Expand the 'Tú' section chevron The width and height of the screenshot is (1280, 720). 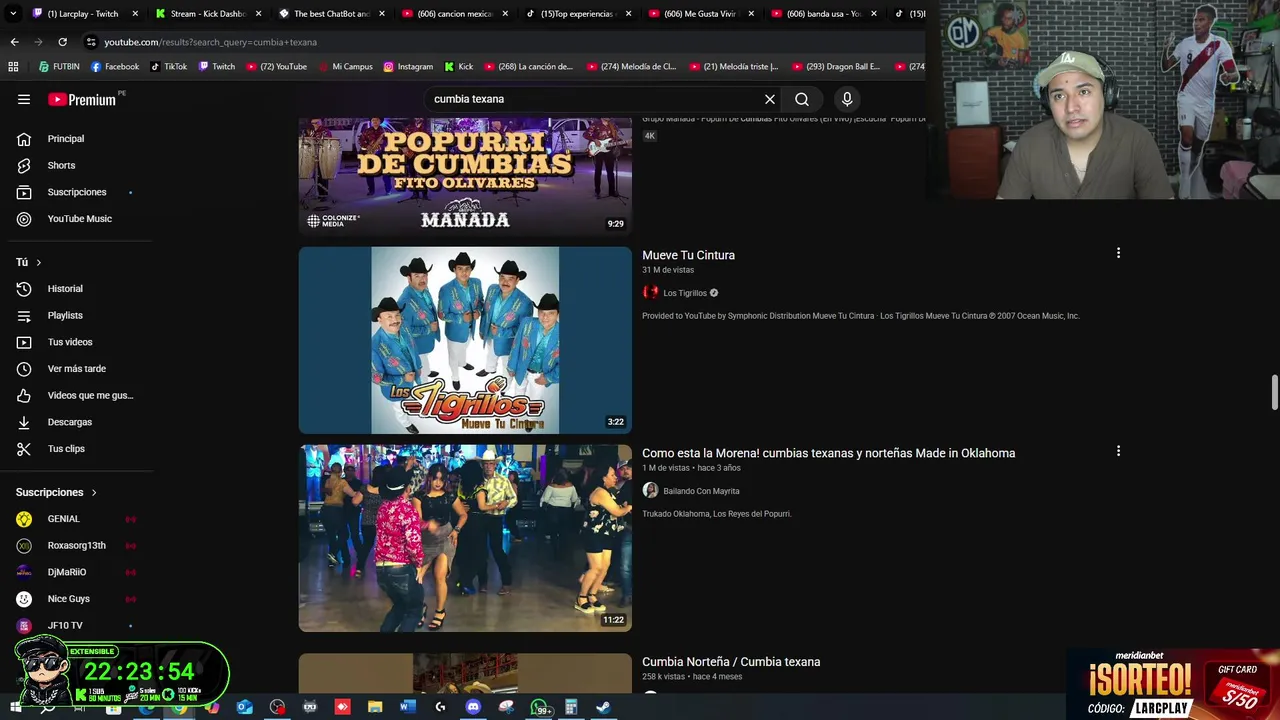[x=39, y=262]
